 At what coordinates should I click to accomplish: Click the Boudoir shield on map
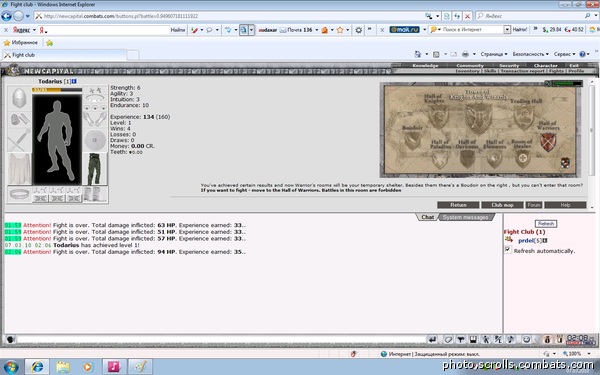click(412, 140)
